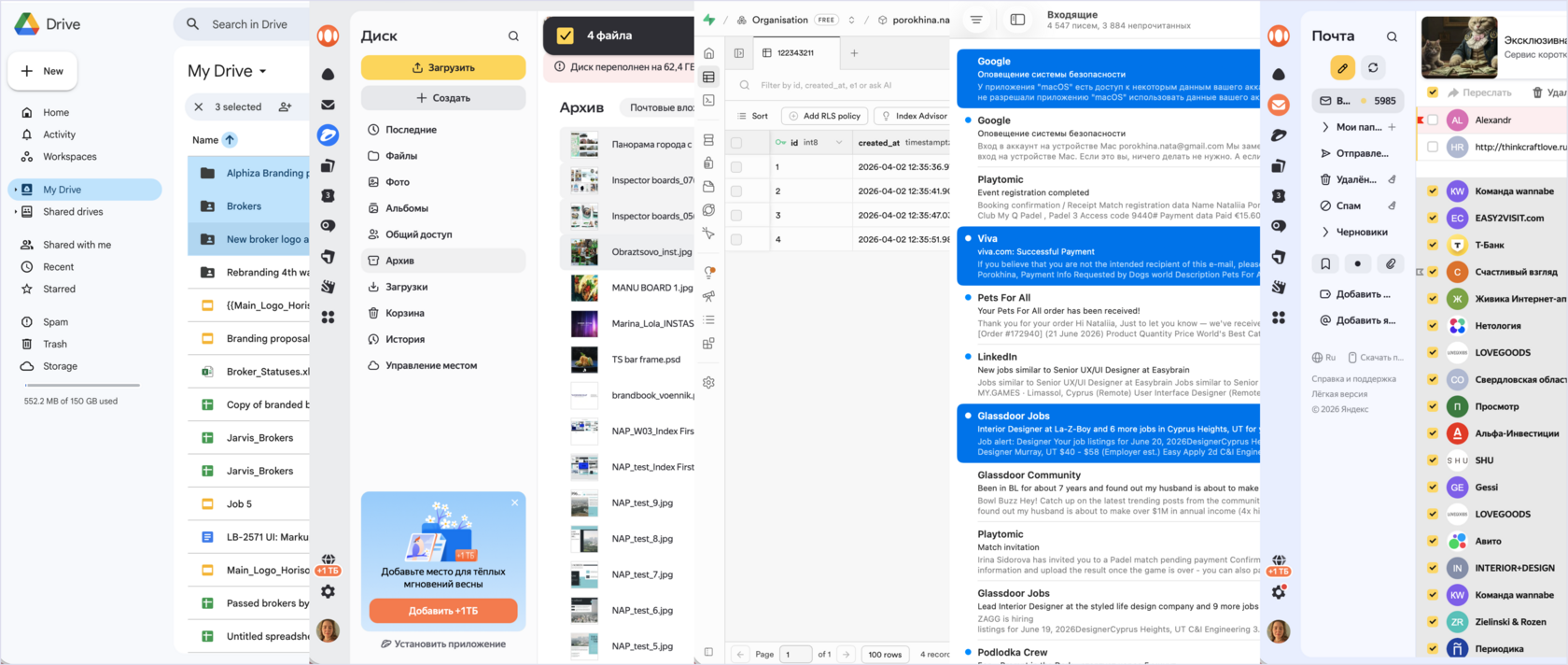The image size is (1568, 665).
Task: Uncheck the 4 файла selection checkbox
Action: point(565,35)
